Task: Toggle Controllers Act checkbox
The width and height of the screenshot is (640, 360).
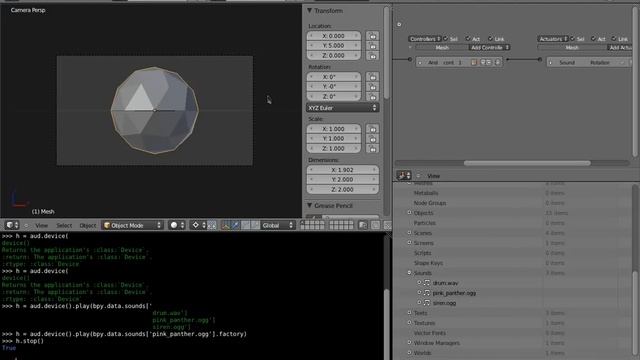Action: pos(468,39)
